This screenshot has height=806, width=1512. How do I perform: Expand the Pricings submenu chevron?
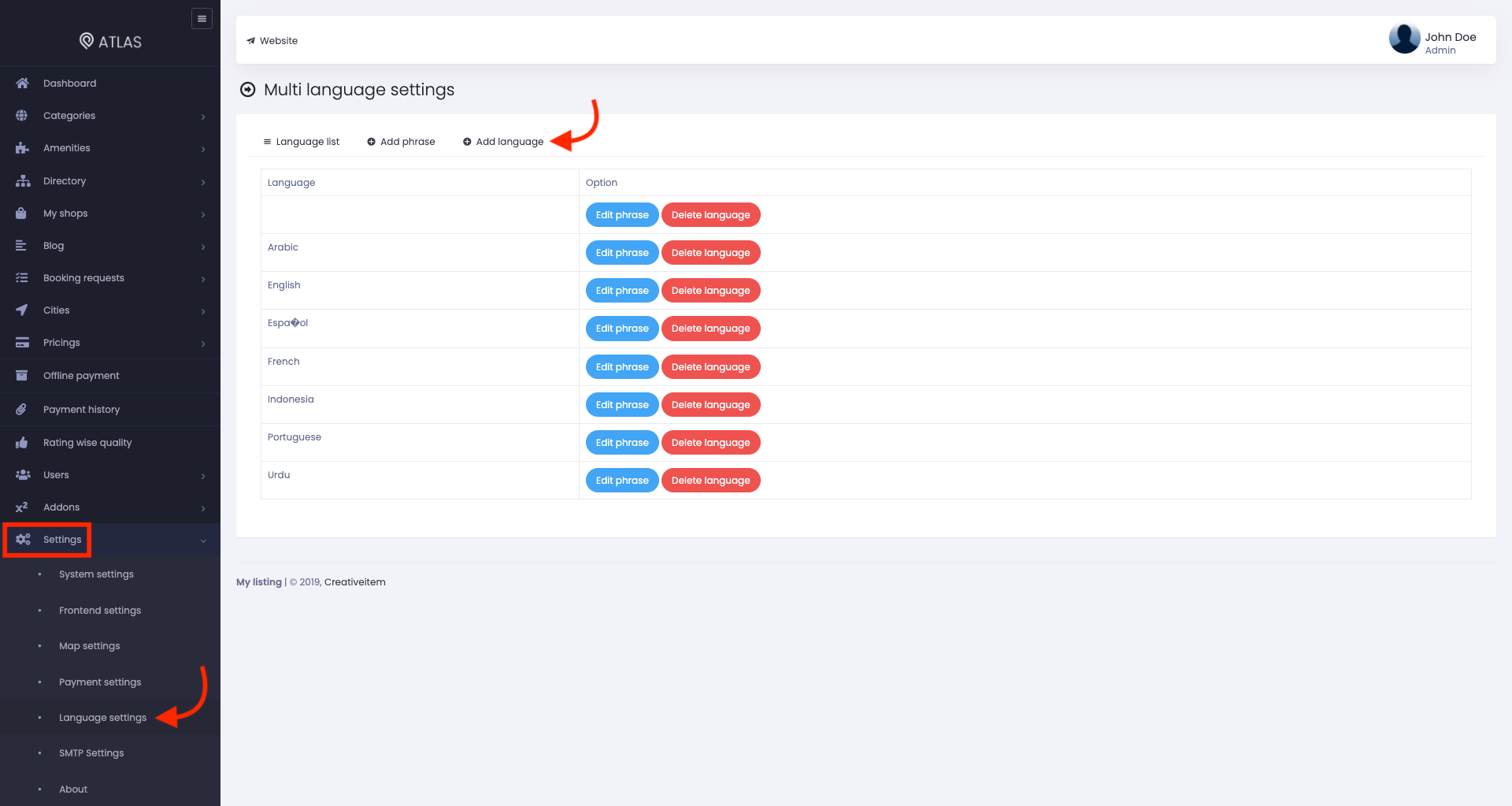[203, 344]
